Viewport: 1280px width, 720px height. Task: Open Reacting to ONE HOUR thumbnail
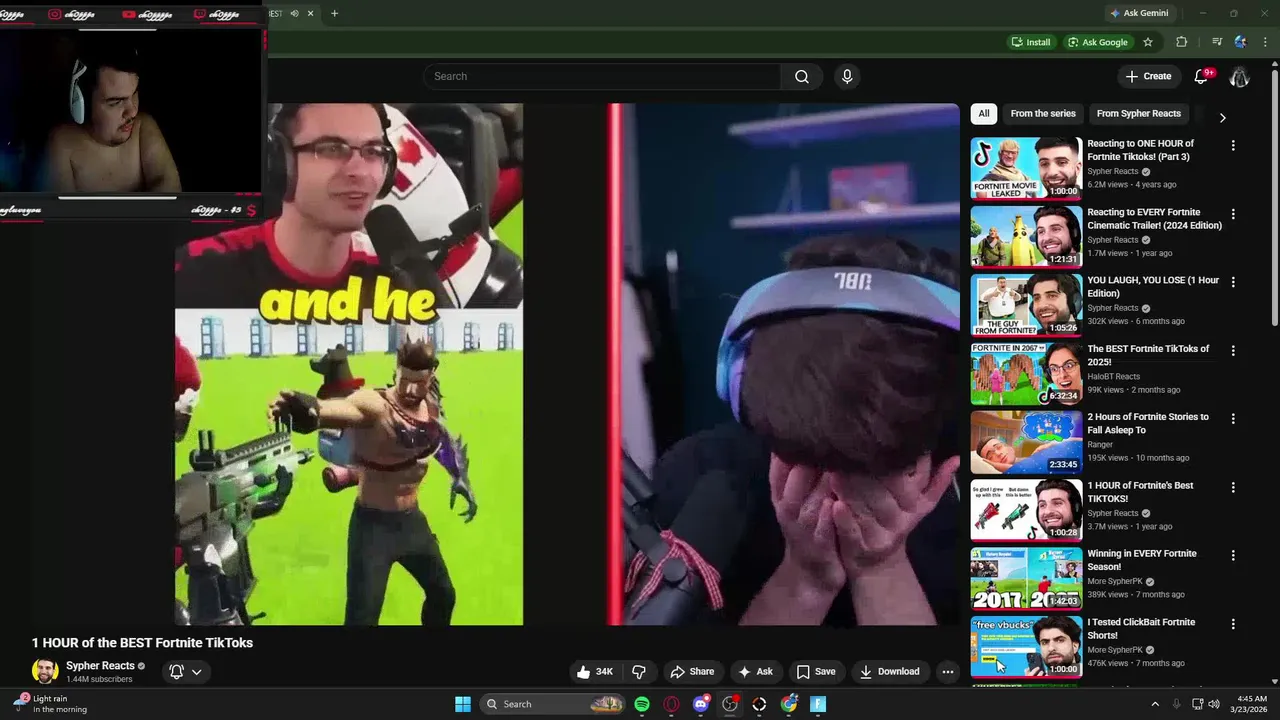click(x=1026, y=168)
